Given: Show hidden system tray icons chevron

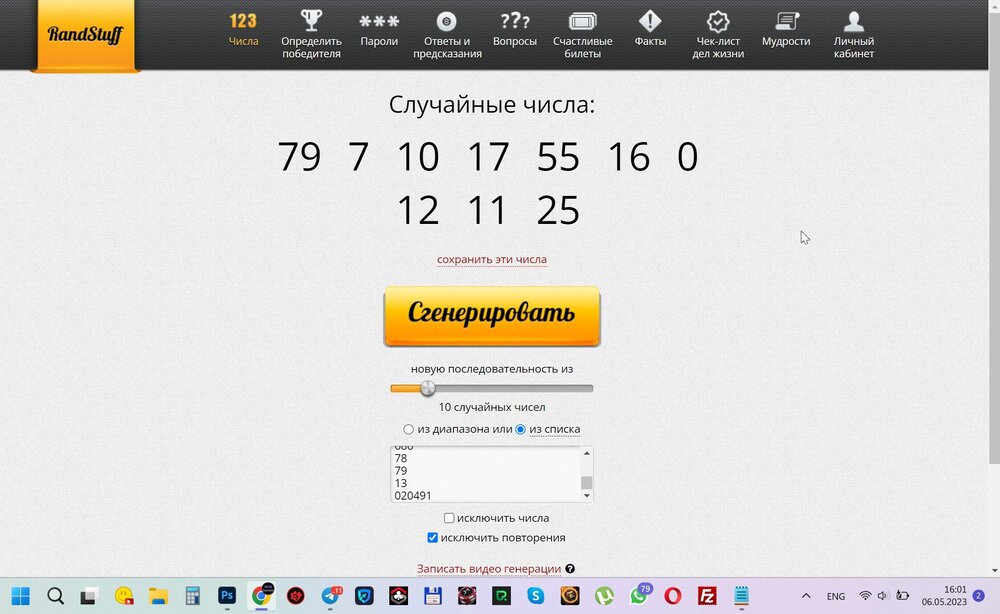Looking at the screenshot, I should click(806, 596).
